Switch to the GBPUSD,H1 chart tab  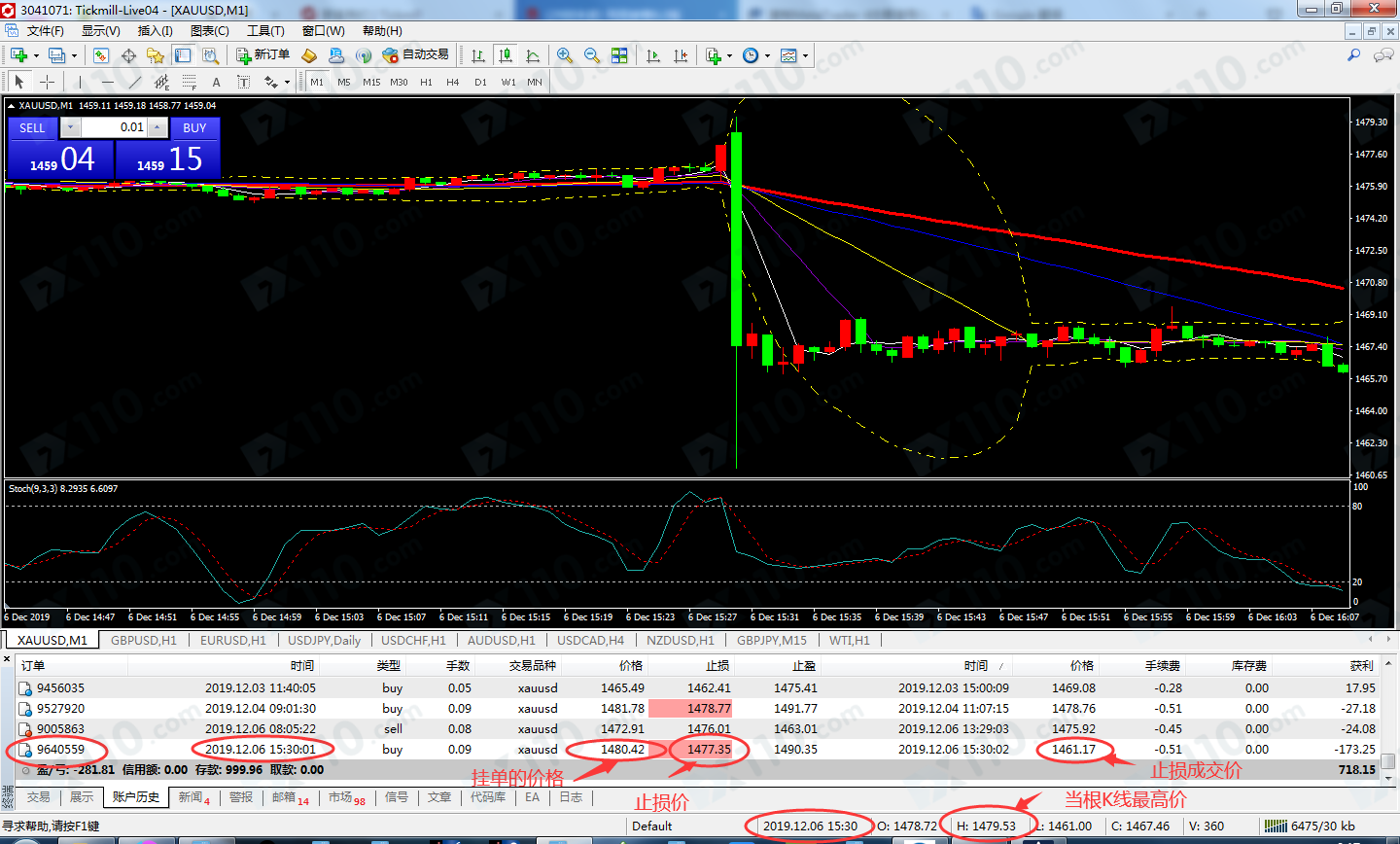point(144,640)
